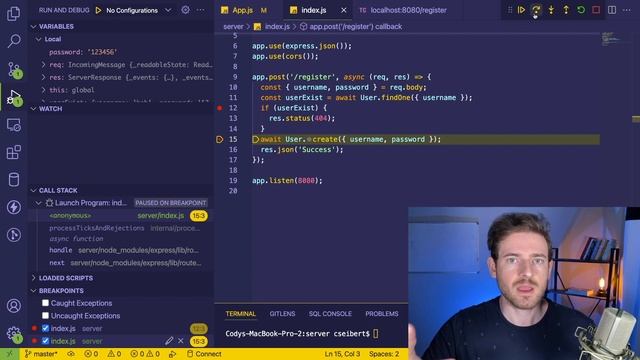Open No Configurations dropdown
640x360 pixels.
(x=139, y=10)
